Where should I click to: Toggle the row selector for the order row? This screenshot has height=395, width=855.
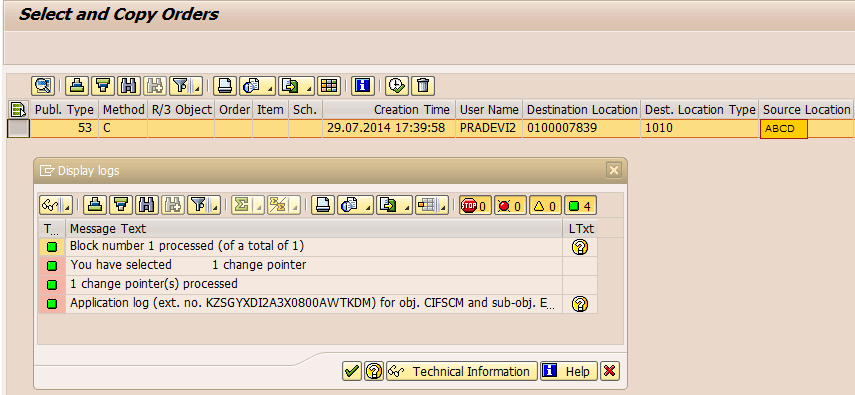pyautogui.click(x=19, y=129)
